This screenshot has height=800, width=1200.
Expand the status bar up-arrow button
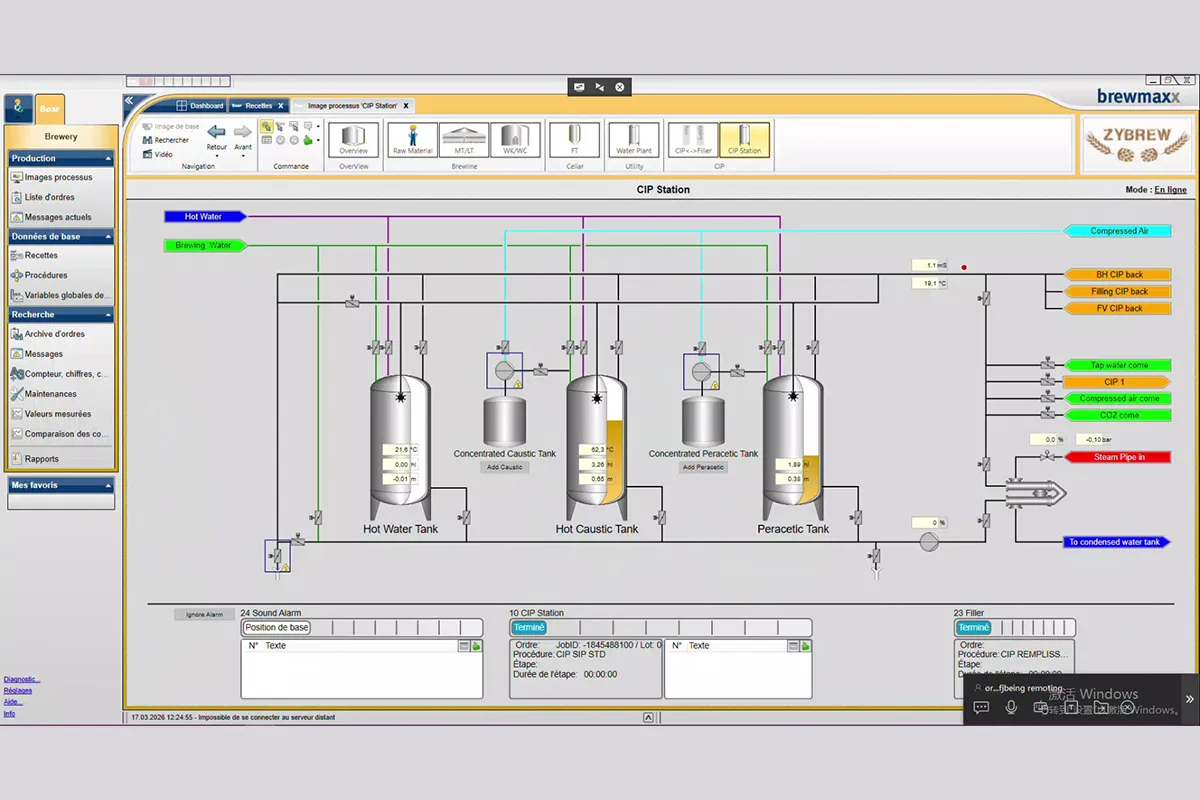[648, 717]
